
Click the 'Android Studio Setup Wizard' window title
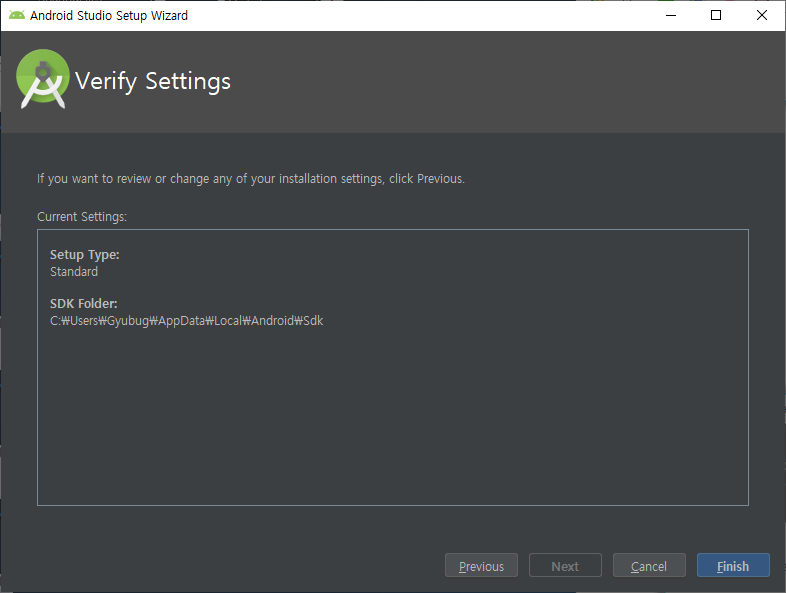109,16
